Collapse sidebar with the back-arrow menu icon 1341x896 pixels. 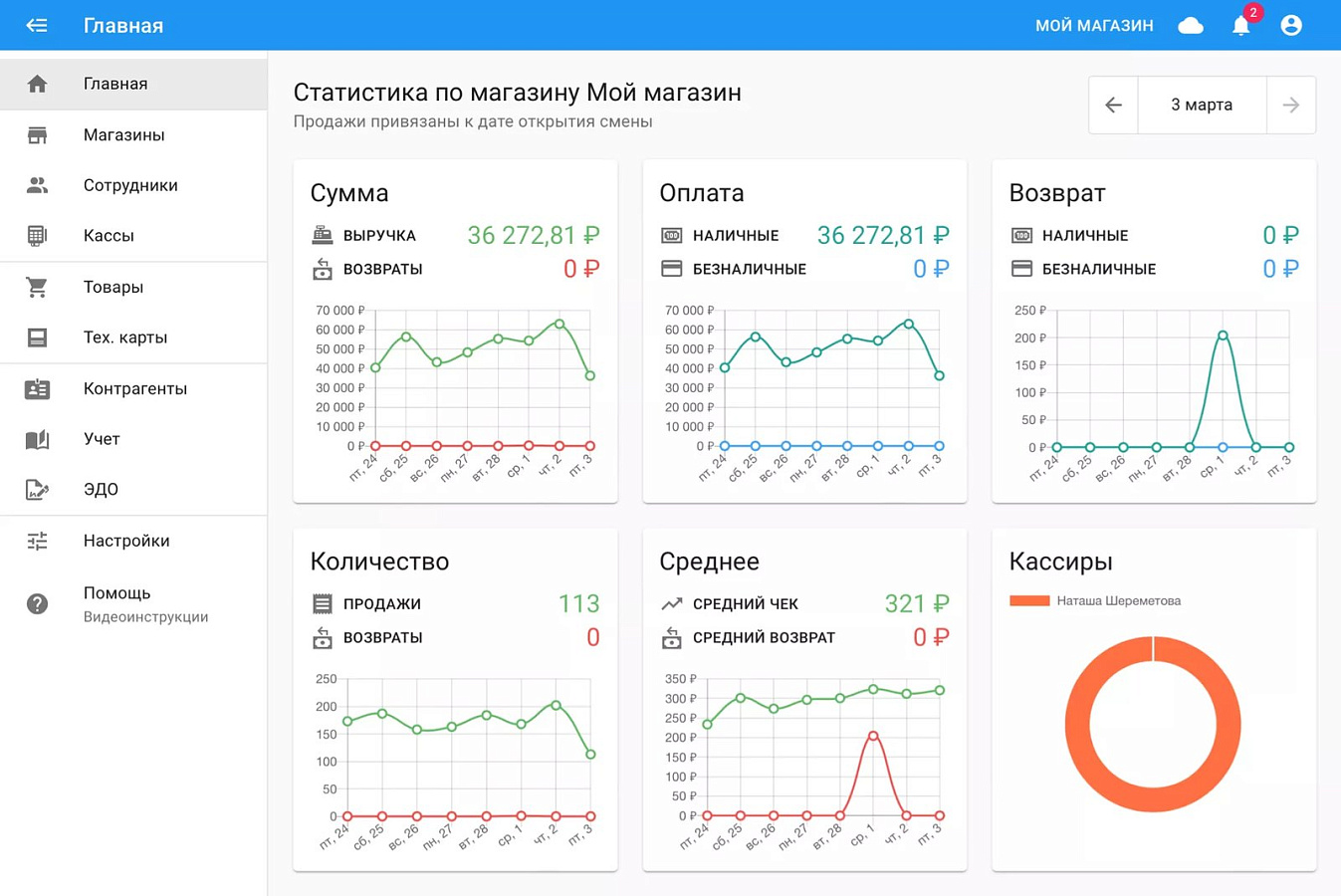37,25
